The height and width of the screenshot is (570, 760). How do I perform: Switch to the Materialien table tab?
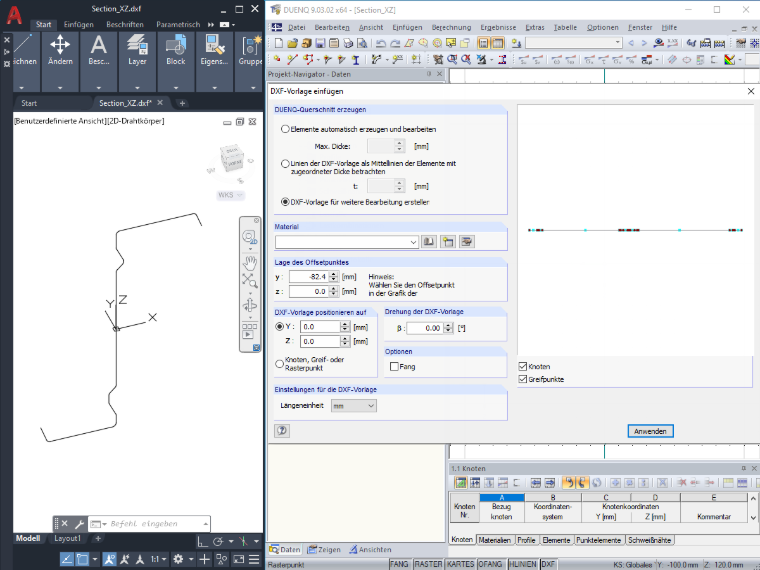coord(494,540)
